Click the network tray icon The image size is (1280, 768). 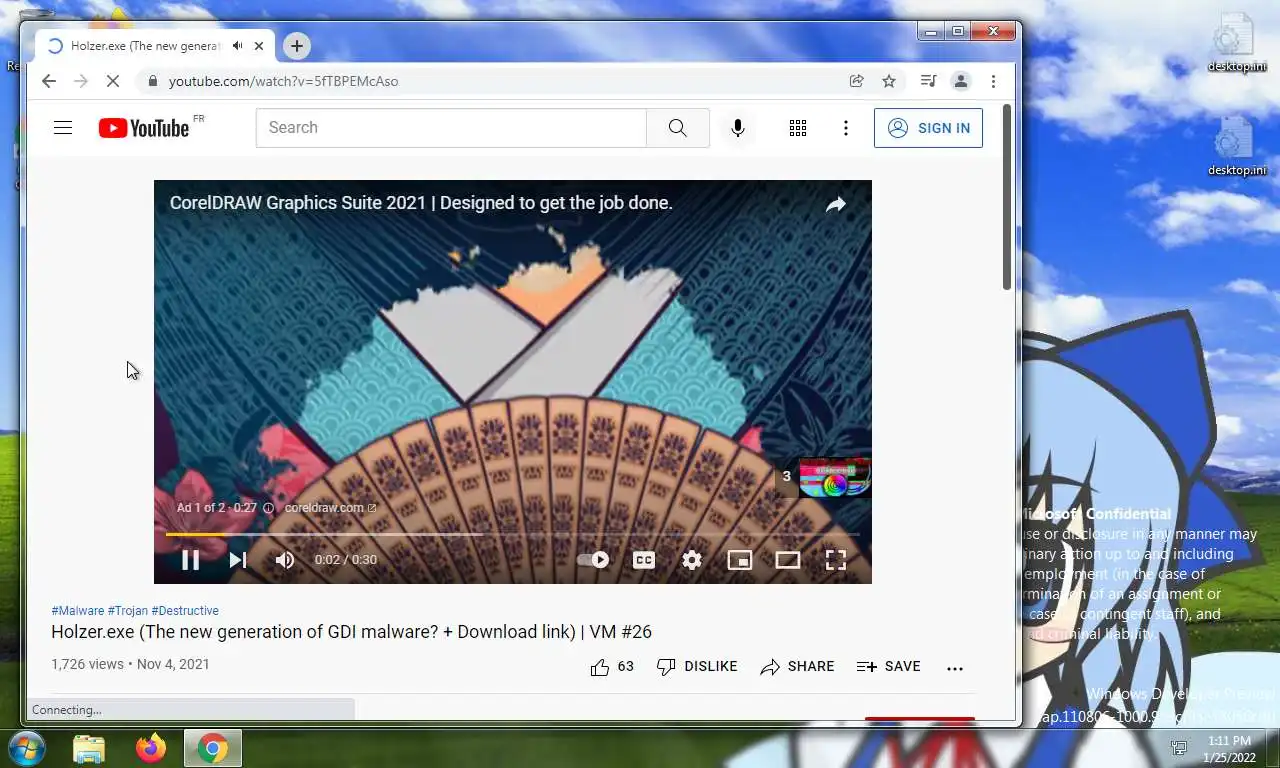1179,749
